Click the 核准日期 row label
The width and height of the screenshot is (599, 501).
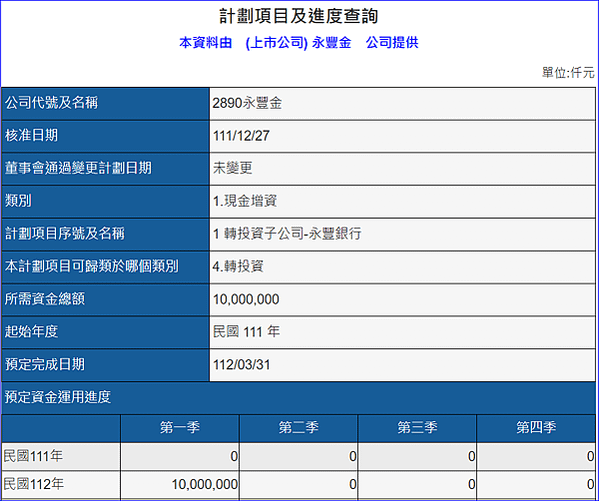(x=31, y=135)
